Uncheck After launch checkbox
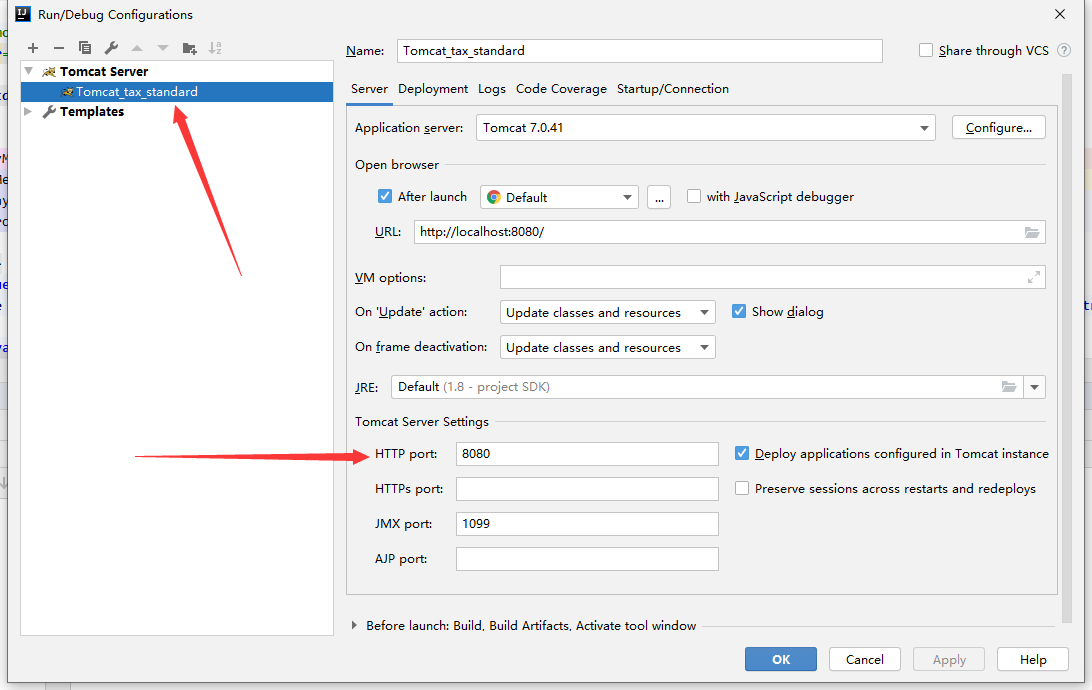 384,196
